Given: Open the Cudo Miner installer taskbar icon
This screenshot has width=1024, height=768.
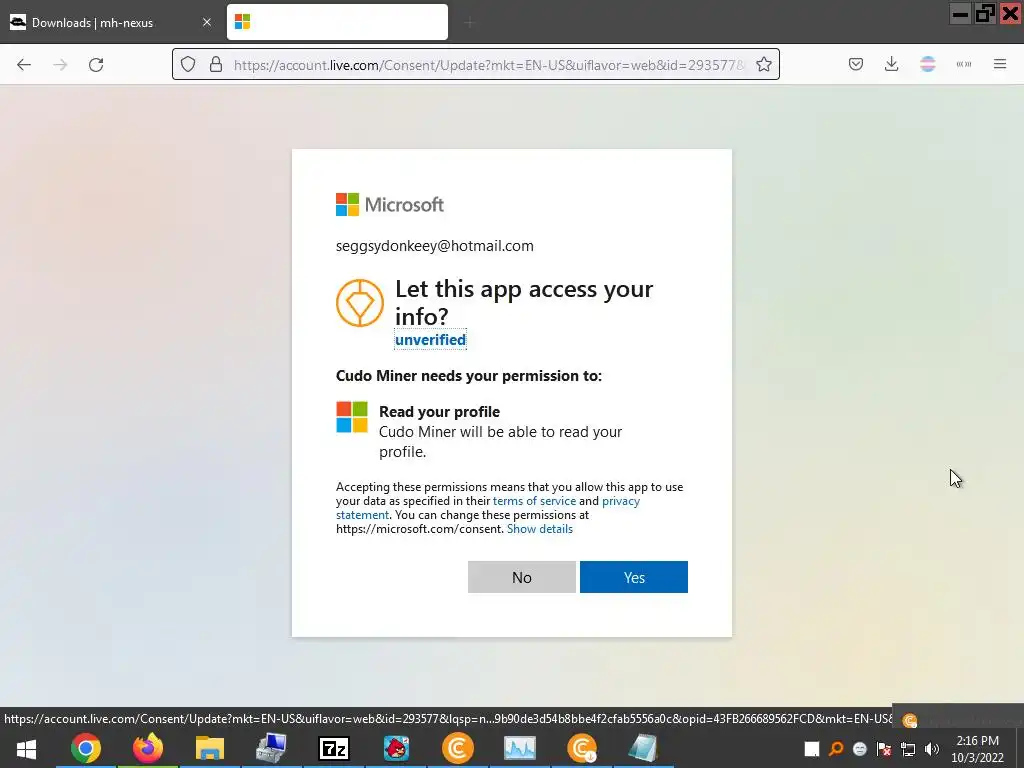Looking at the screenshot, I should click(x=582, y=748).
